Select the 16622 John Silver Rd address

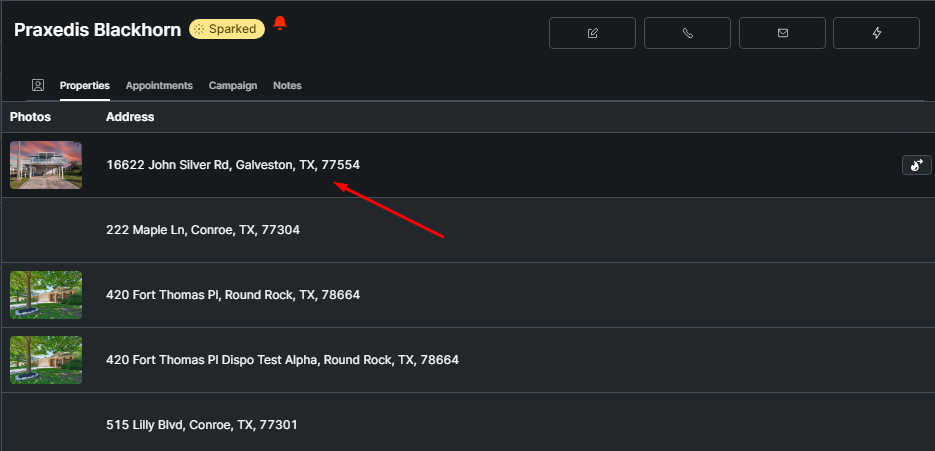click(232, 165)
